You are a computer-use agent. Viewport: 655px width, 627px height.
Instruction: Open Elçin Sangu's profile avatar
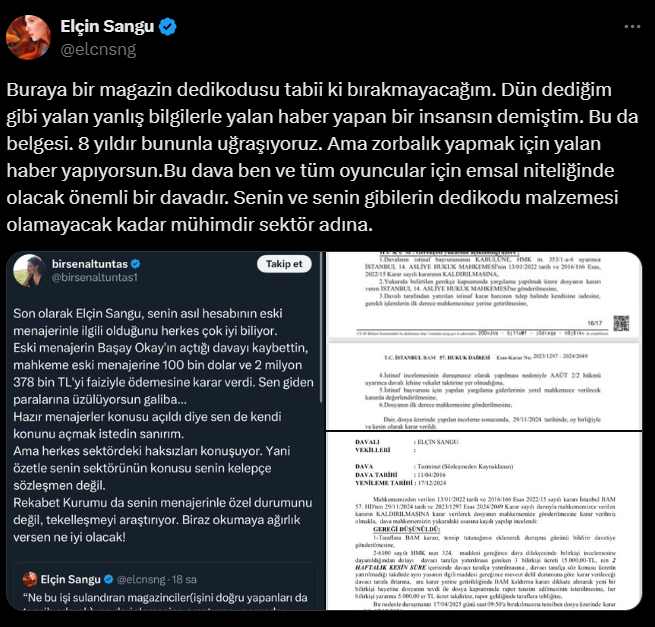pos(28,37)
